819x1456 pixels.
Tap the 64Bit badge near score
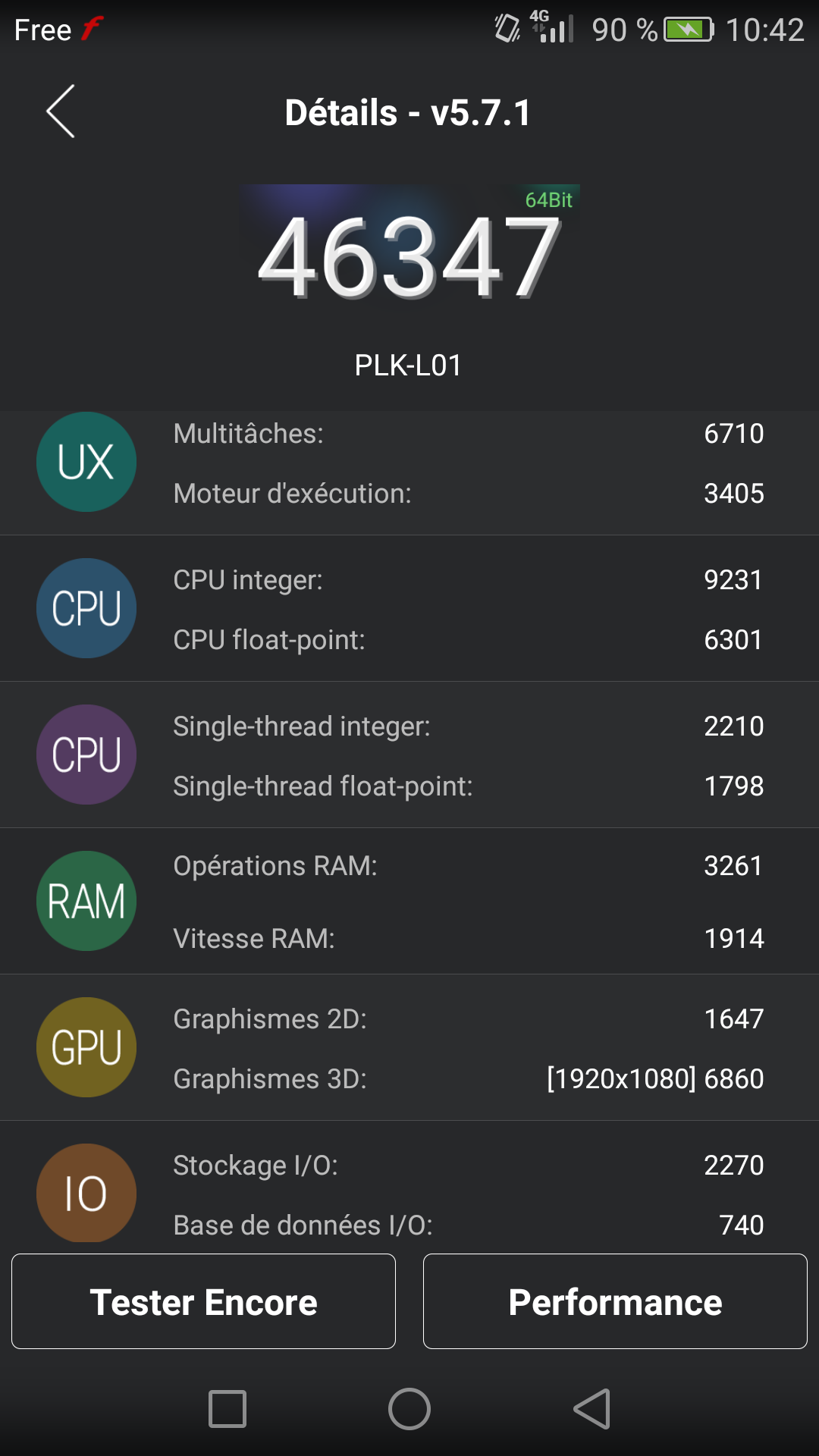[548, 200]
